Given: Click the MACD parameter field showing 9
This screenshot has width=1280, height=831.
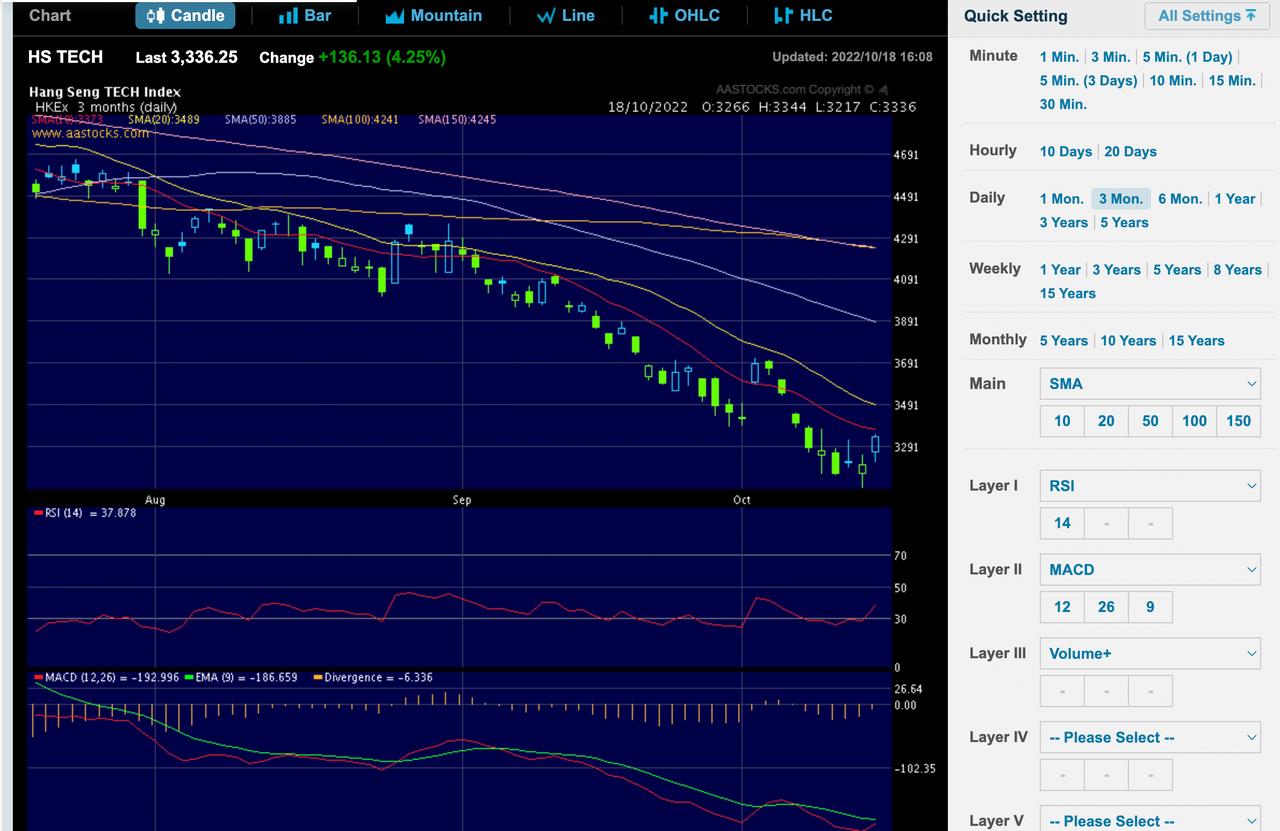Looking at the screenshot, I should pyautogui.click(x=1150, y=607).
